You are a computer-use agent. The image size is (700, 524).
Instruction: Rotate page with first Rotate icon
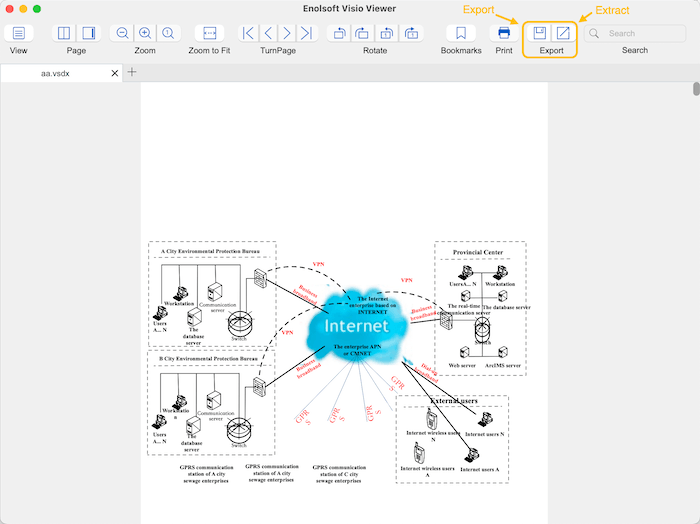pyautogui.click(x=338, y=34)
